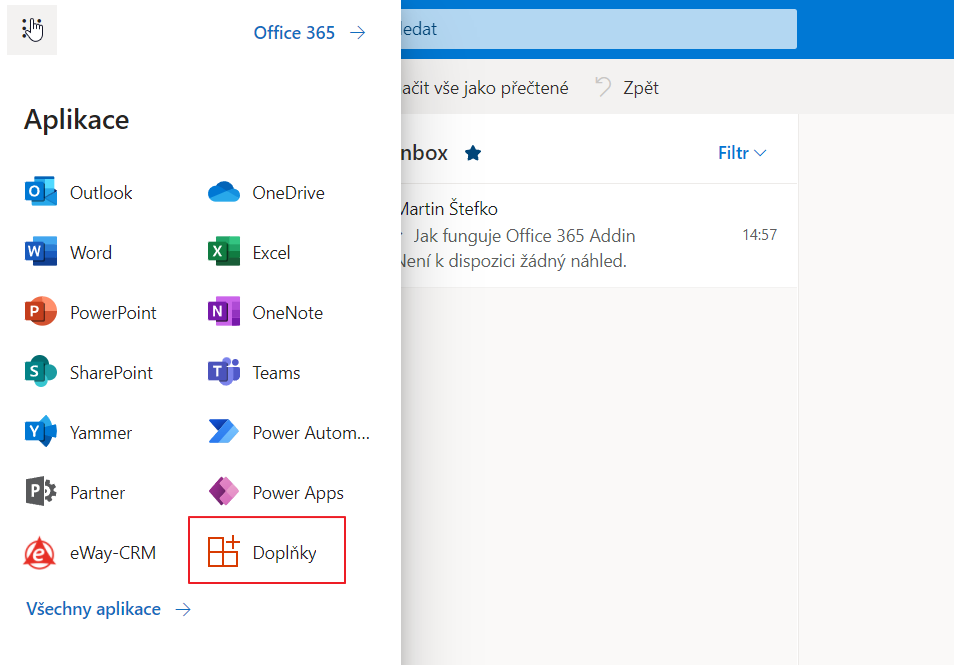This screenshot has width=954, height=665.
Task: Click the Office 365 arrow icon
Action: pyautogui.click(x=358, y=32)
